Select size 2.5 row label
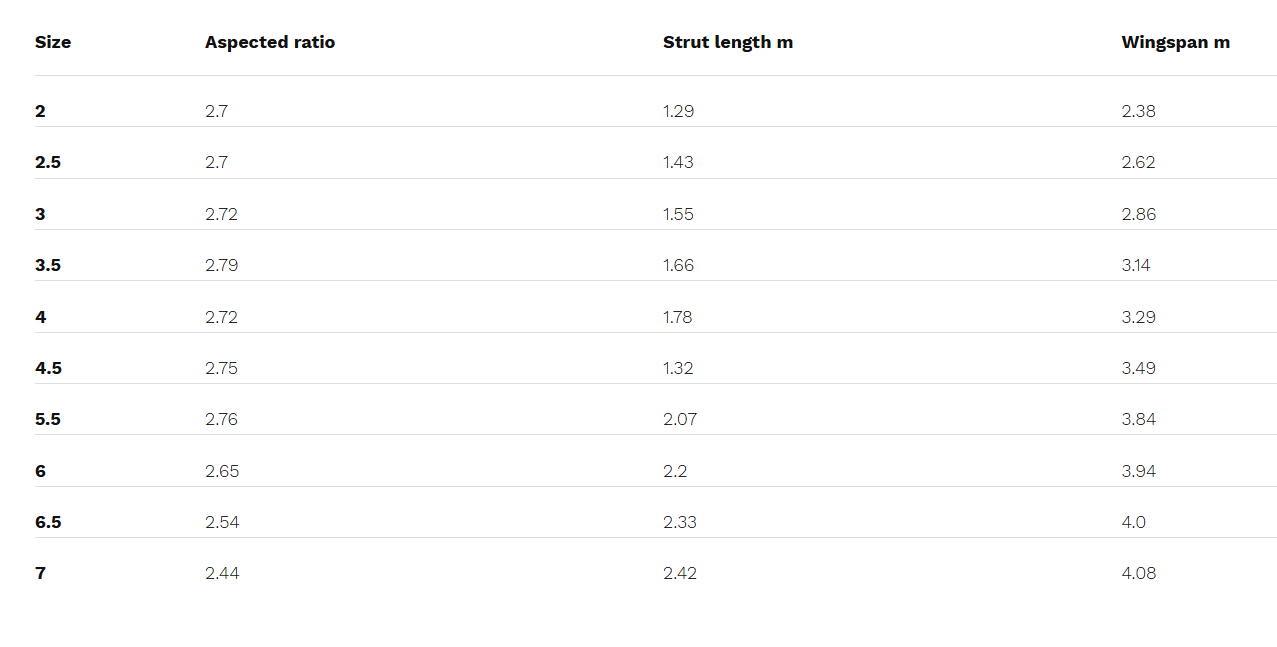This screenshot has width=1277, height=647. [x=48, y=162]
